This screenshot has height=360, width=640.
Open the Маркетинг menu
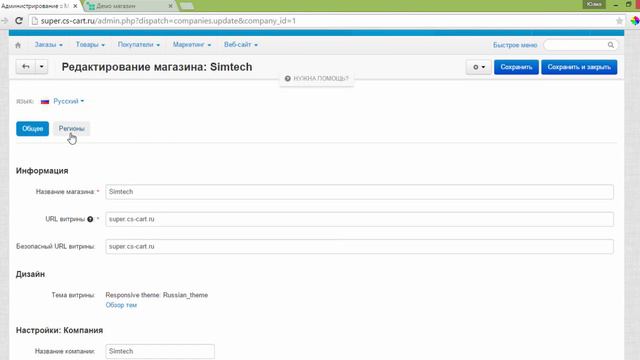click(x=192, y=45)
